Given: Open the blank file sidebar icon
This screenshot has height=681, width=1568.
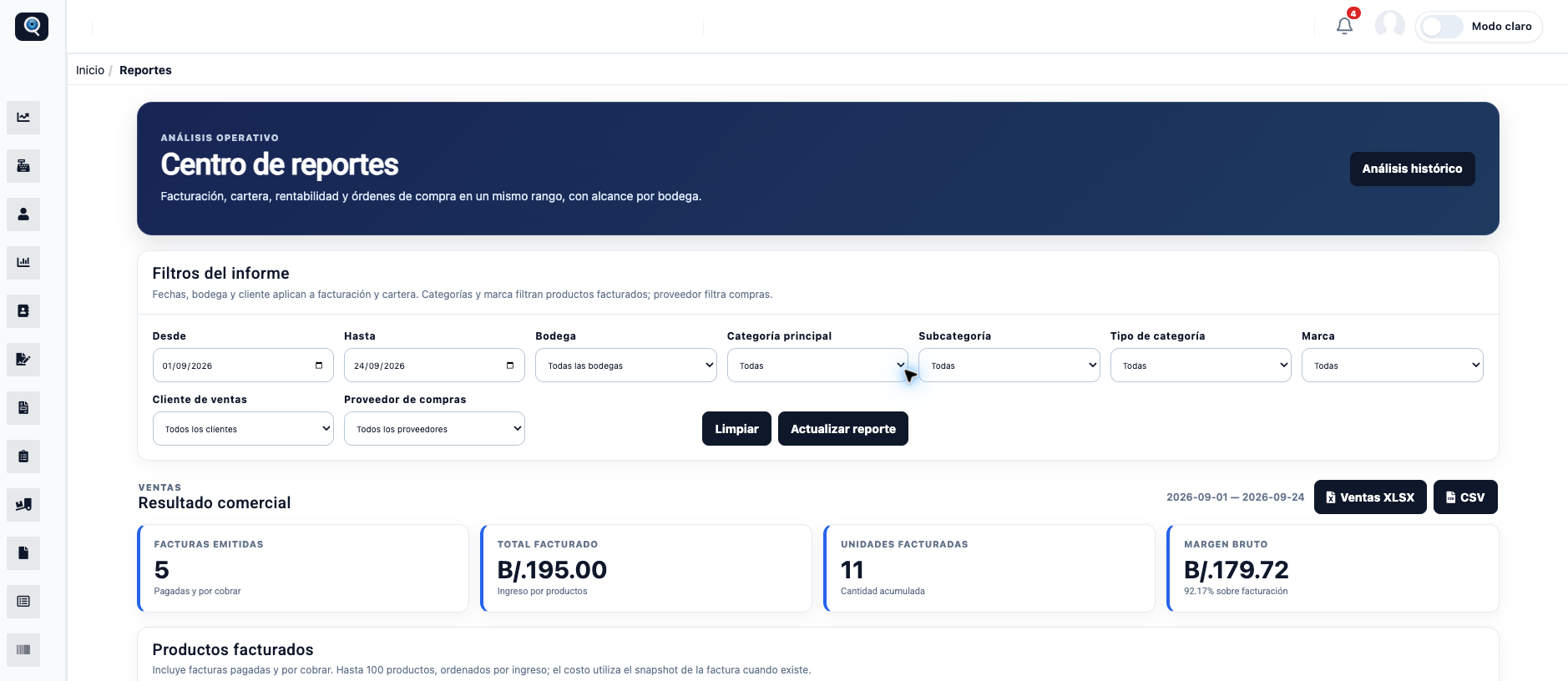Looking at the screenshot, I should [x=23, y=553].
